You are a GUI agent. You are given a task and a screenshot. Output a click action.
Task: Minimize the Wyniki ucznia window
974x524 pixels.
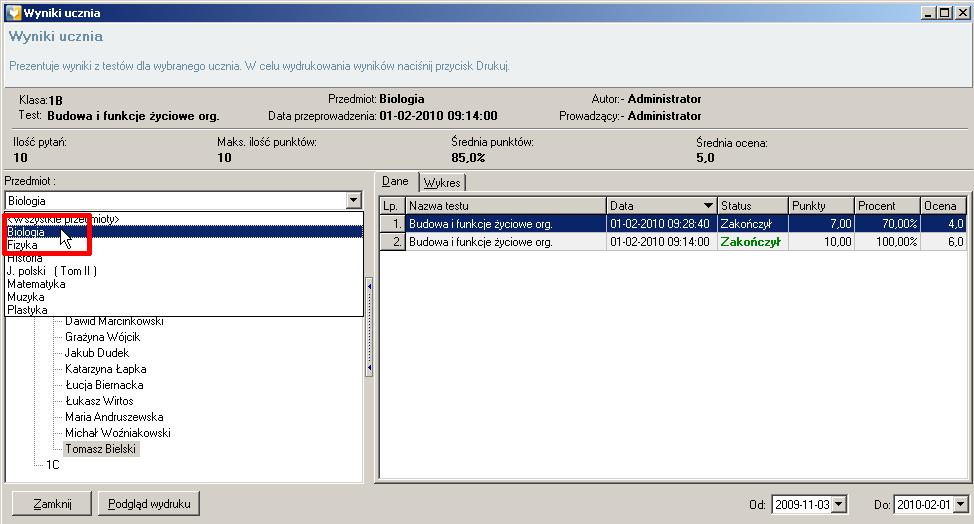[x=929, y=12]
